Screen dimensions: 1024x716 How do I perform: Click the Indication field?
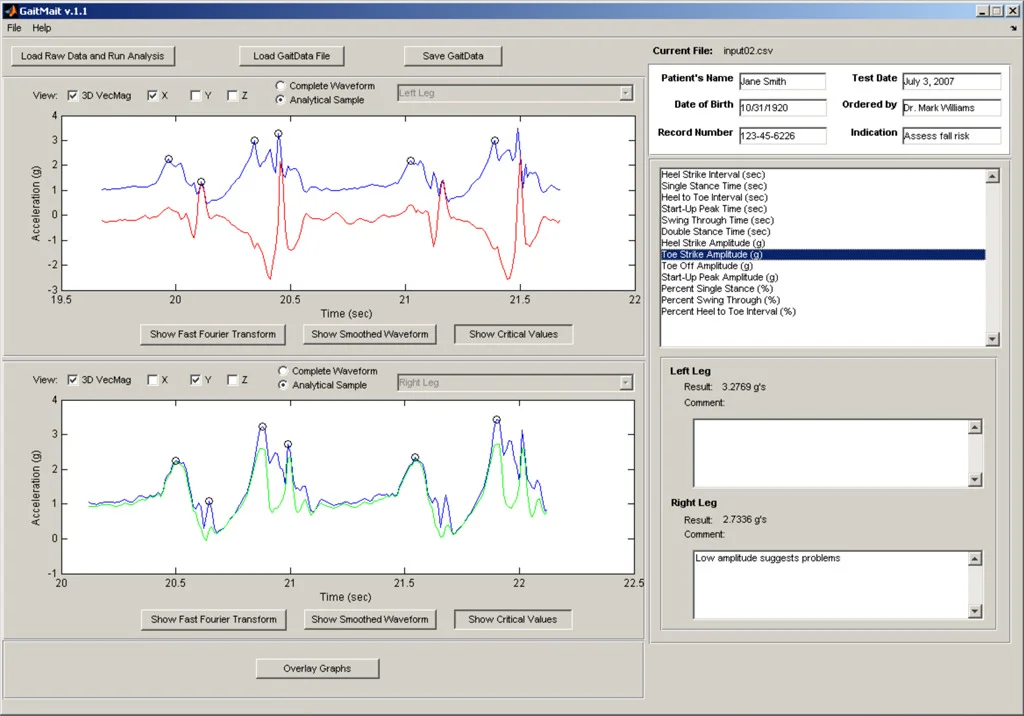click(x=952, y=136)
